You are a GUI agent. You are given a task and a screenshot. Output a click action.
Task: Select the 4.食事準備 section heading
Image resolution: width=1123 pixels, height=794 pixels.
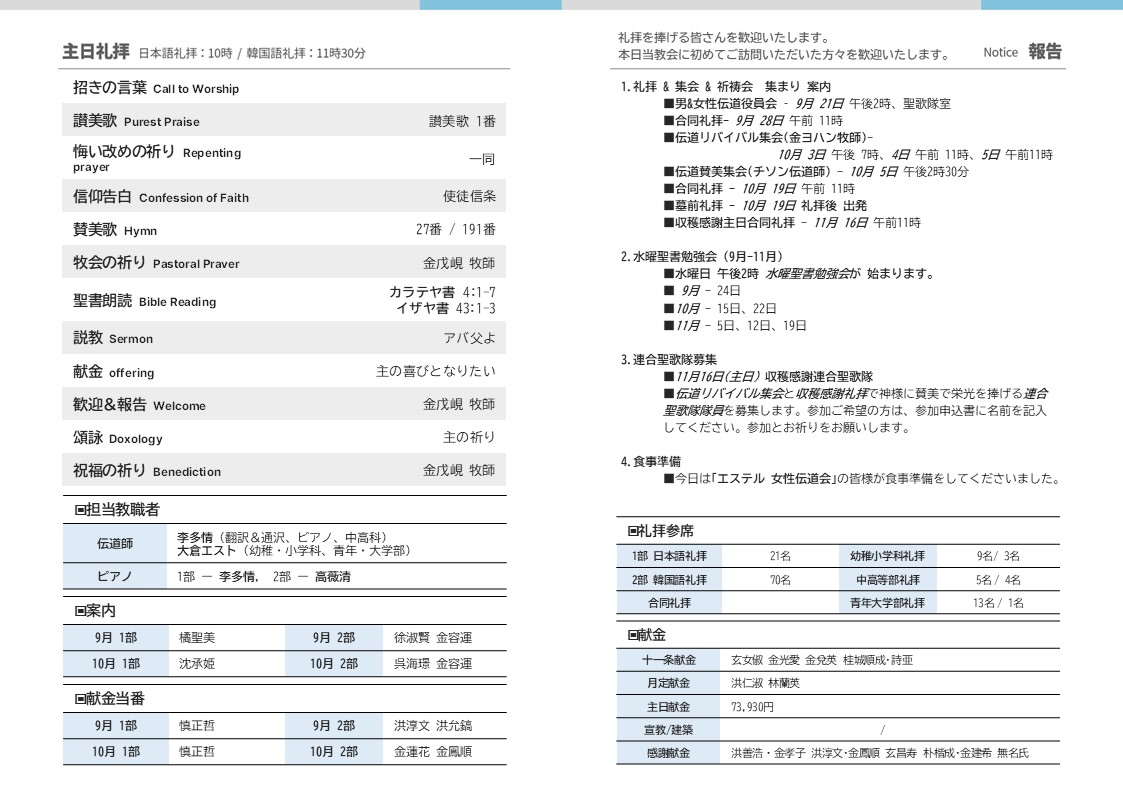[x=651, y=461]
